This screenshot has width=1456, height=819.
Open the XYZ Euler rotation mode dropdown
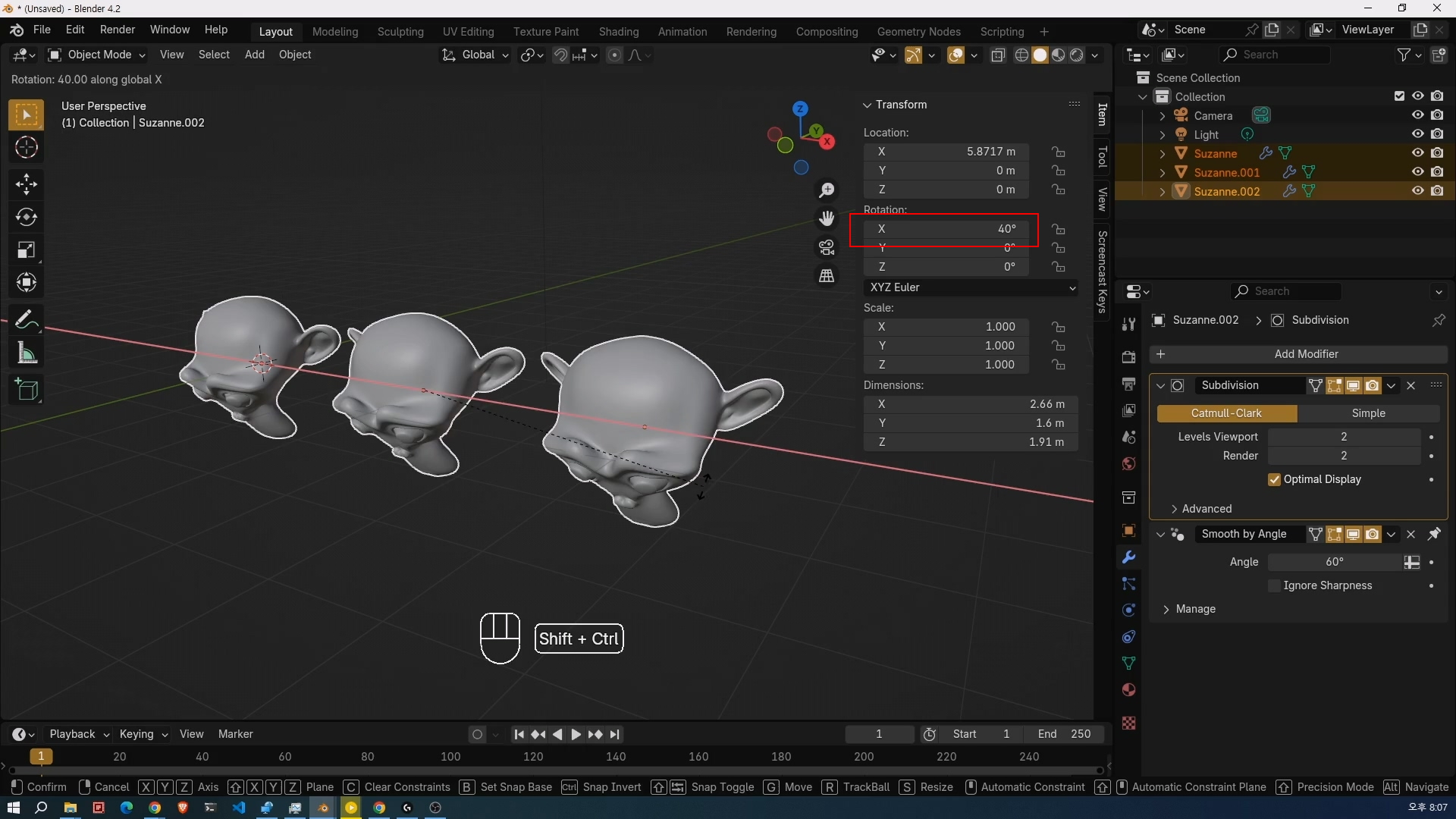pos(971,287)
